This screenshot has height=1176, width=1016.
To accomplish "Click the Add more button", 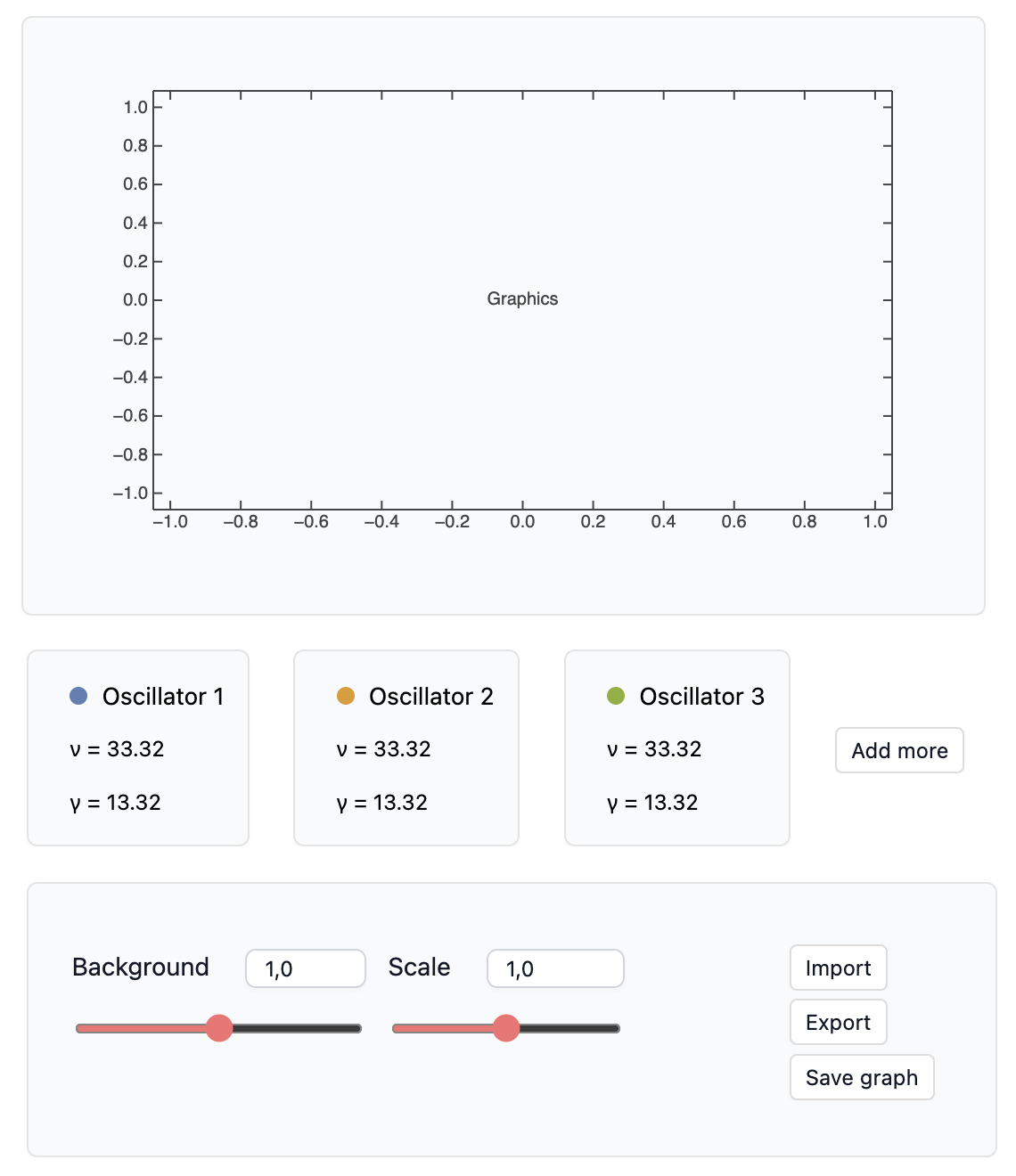I will (899, 750).
